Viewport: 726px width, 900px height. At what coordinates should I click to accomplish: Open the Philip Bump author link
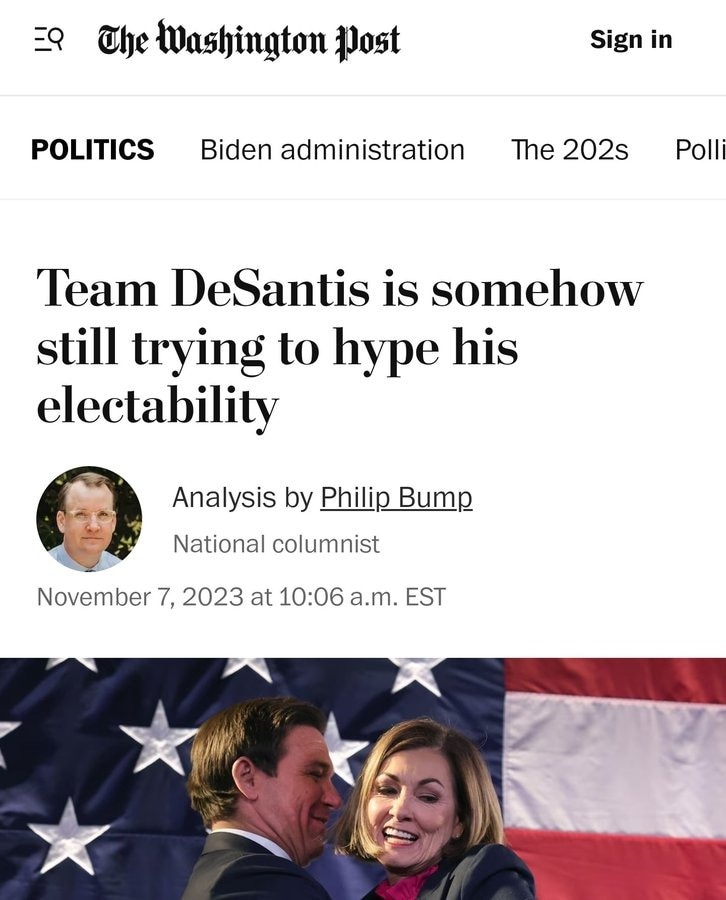click(x=396, y=497)
